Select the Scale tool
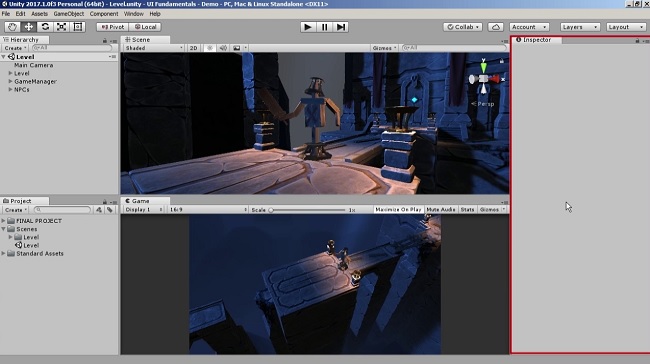The image size is (650, 364). click(61, 27)
